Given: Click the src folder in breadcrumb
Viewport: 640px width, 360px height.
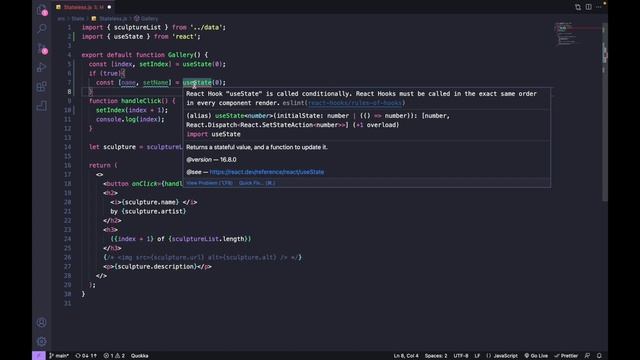Looking at the screenshot, I should coord(61,18).
